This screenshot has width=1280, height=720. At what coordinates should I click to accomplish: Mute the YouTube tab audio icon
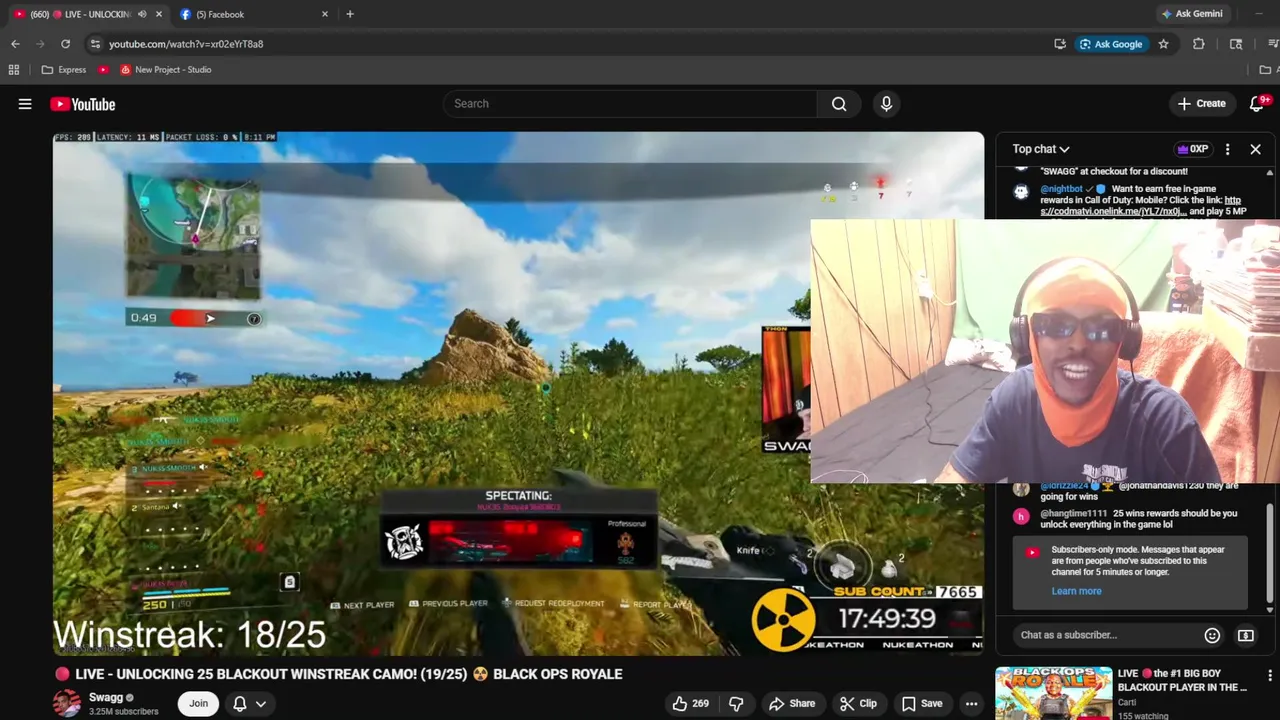tap(141, 14)
